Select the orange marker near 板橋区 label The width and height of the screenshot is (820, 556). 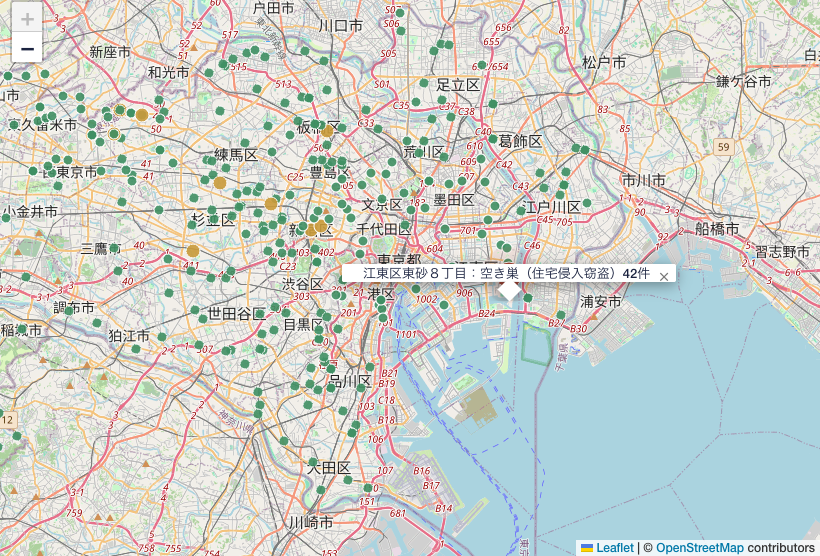coord(327,131)
